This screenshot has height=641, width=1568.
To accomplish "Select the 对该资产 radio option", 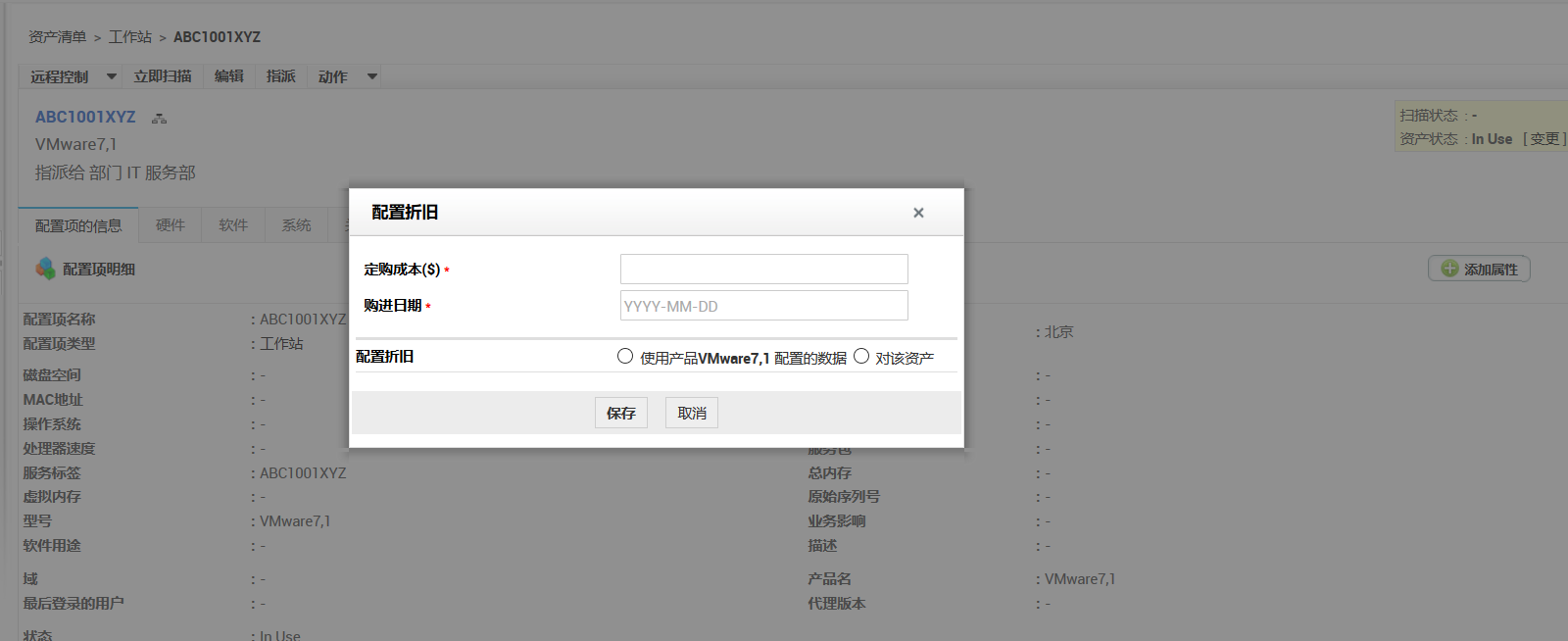I will pyautogui.click(x=861, y=357).
